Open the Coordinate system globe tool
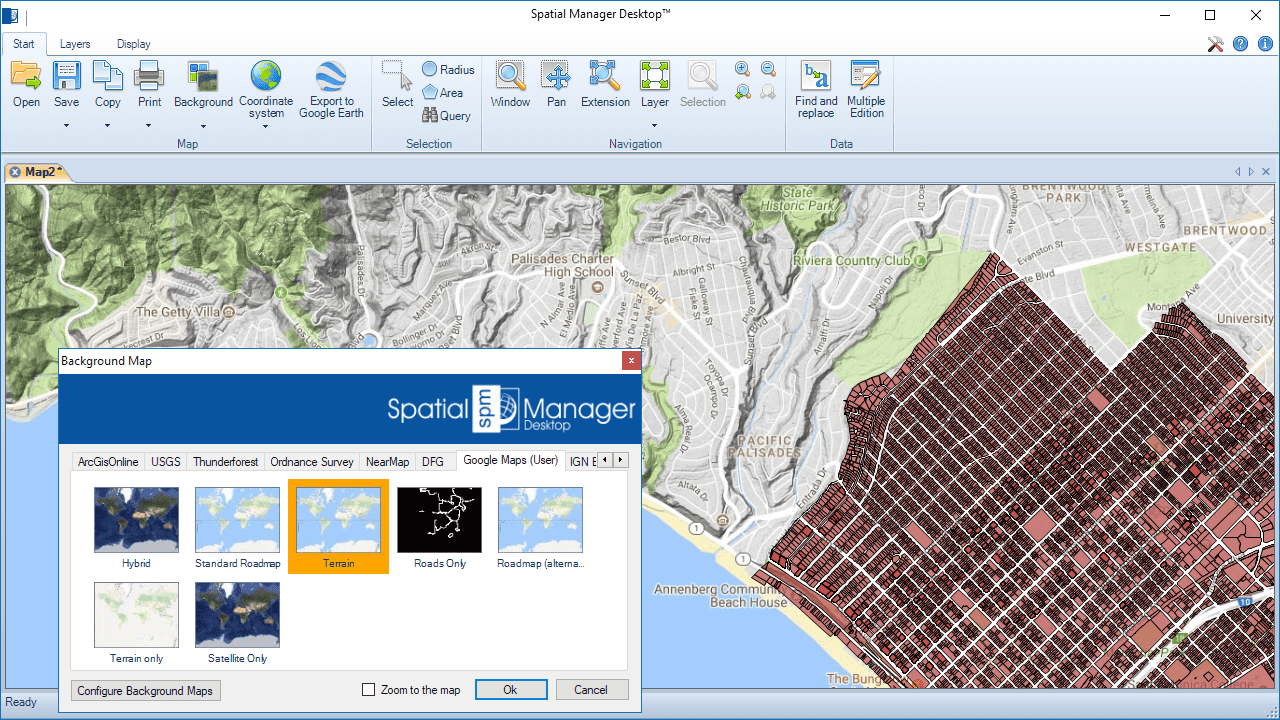The height and width of the screenshot is (720, 1280). [266, 76]
